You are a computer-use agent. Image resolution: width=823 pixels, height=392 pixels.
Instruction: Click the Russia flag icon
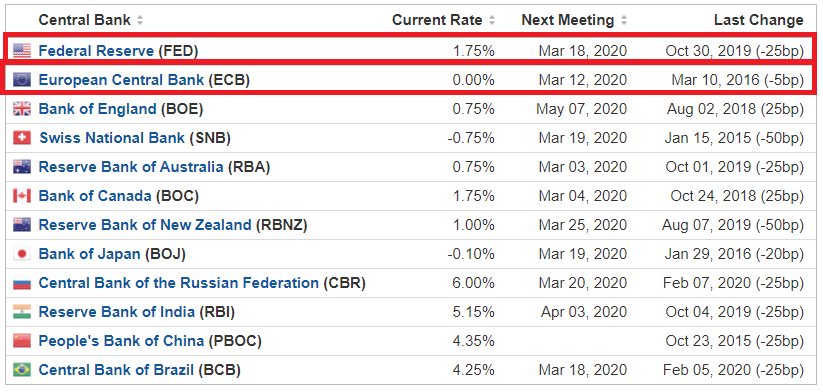coord(22,283)
